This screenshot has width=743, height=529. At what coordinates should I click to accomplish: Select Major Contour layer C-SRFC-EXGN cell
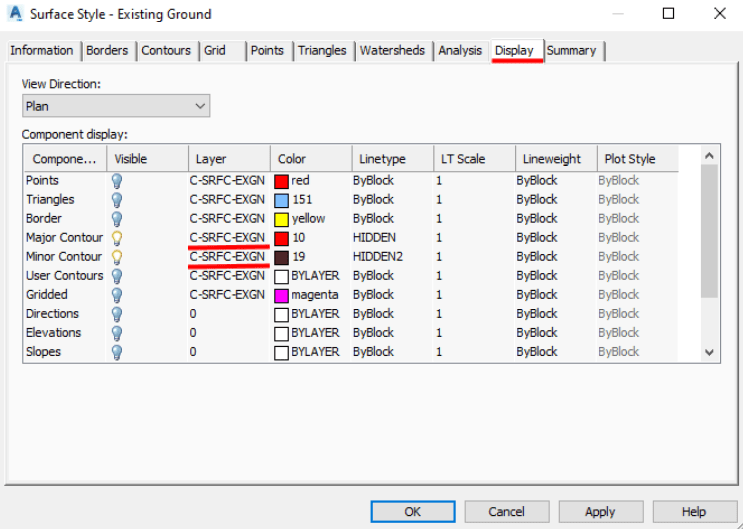227,237
